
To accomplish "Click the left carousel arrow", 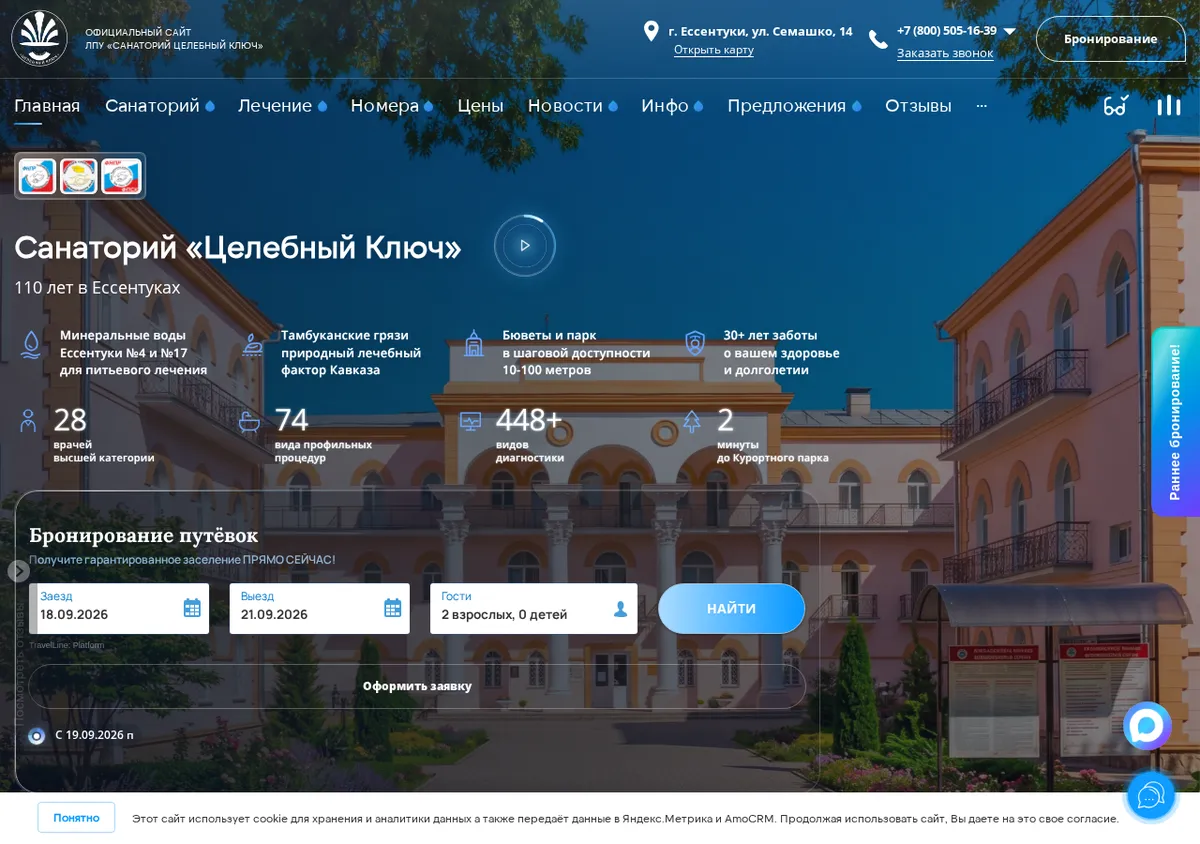I will coord(18,571).
